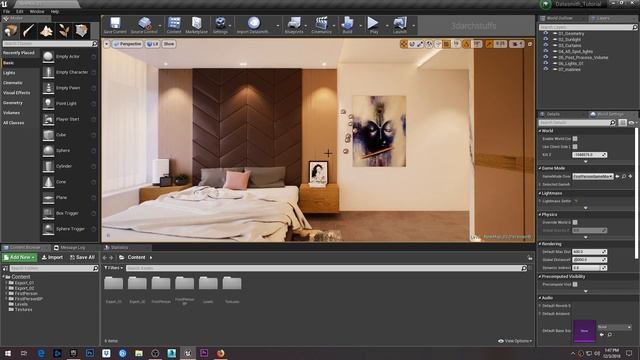The image size is (640, 360).
Task: Select the Cube actor icon
Action: tap(48, 135)
